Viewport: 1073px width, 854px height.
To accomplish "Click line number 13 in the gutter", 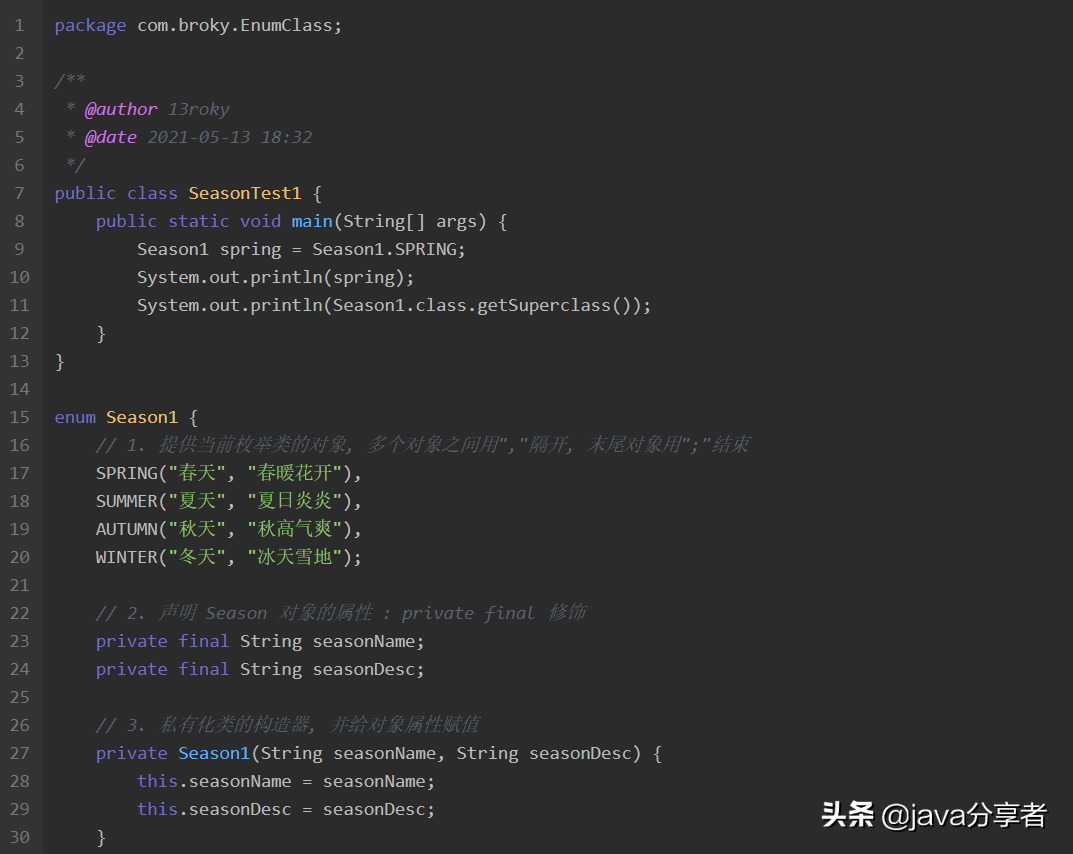I will (x=19, y=361).
